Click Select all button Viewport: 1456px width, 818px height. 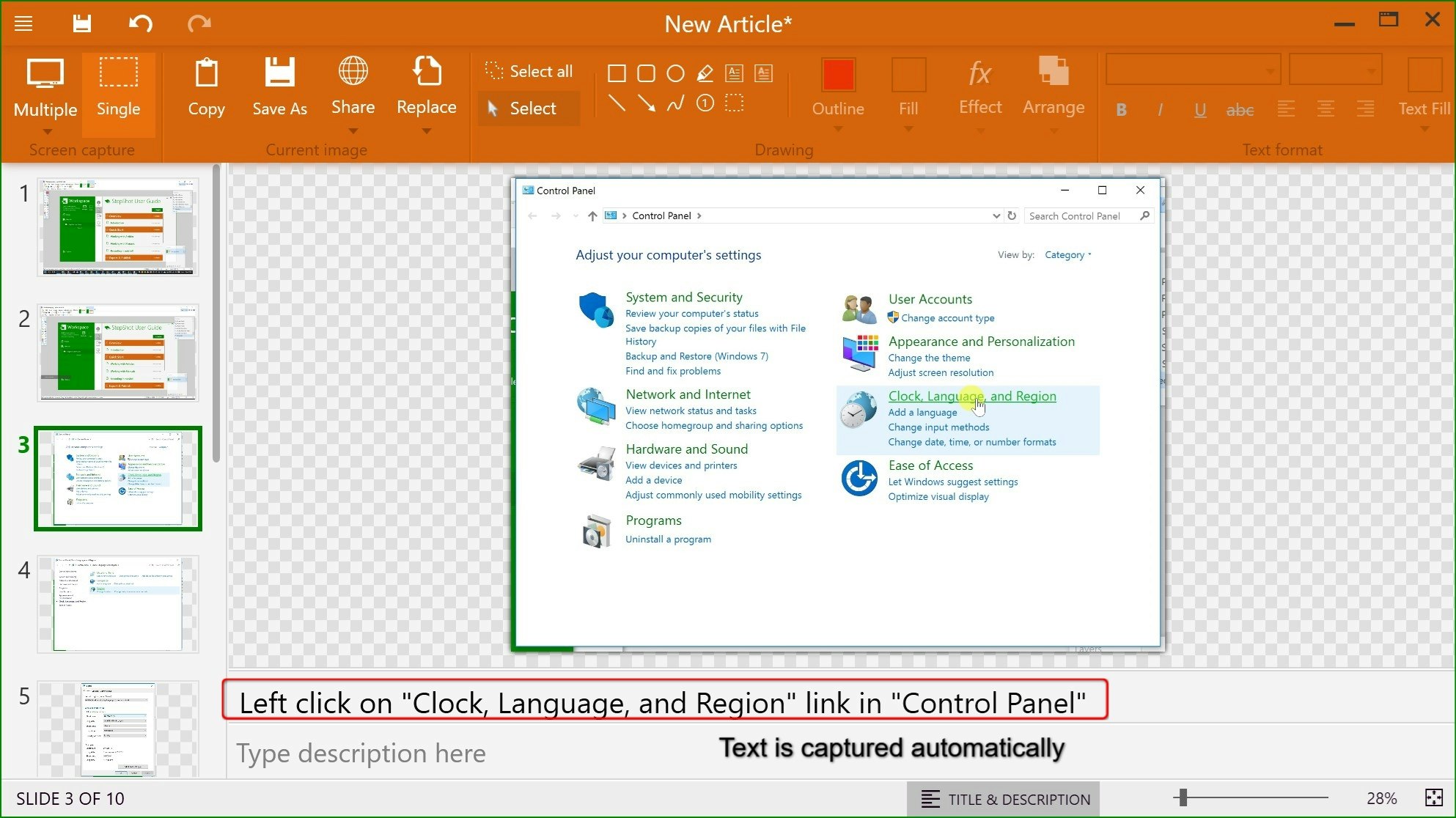pos(528,71)
